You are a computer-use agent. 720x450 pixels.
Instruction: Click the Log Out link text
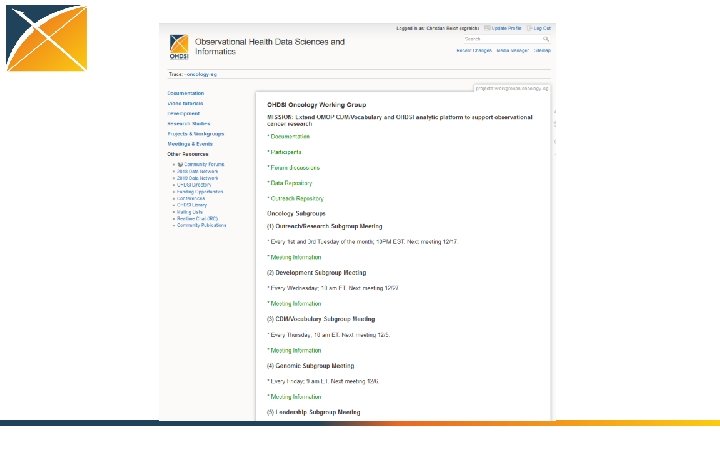(x=542, y=28)
